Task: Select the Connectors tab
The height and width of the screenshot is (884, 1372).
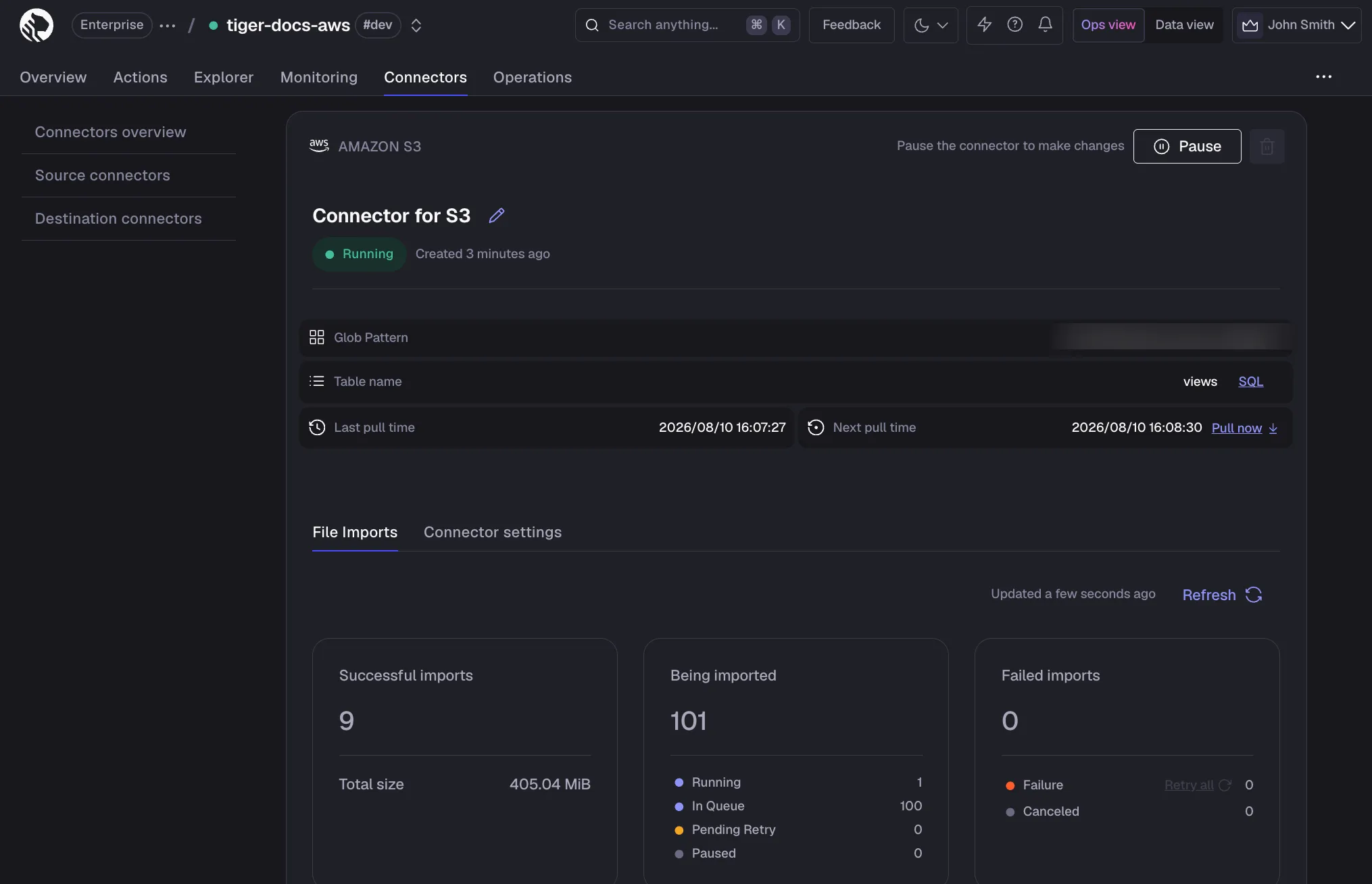Action: click(425, 78)
